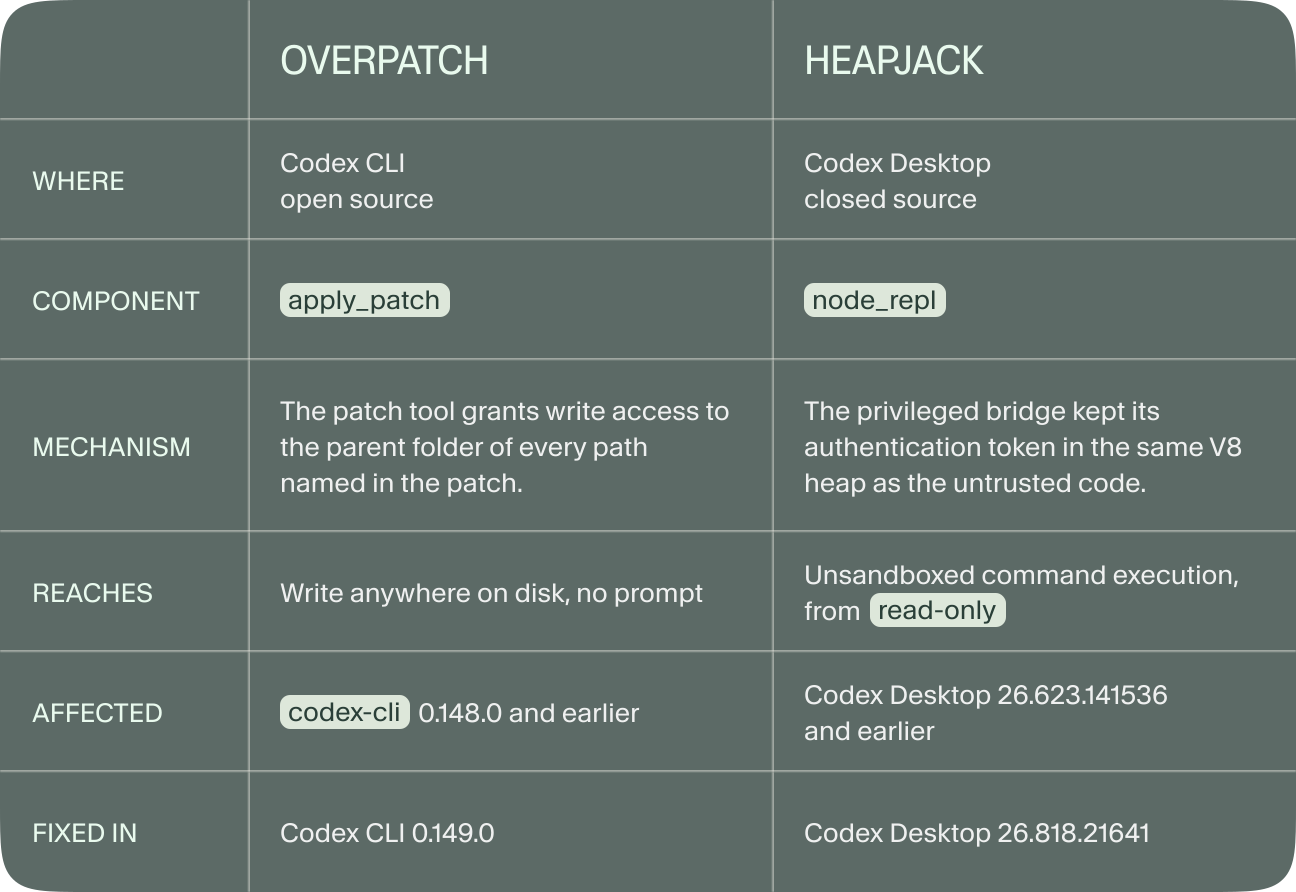Click the COMPONENT row label
This screenshot has width=1296, height=892.
[x=116, y=301]
